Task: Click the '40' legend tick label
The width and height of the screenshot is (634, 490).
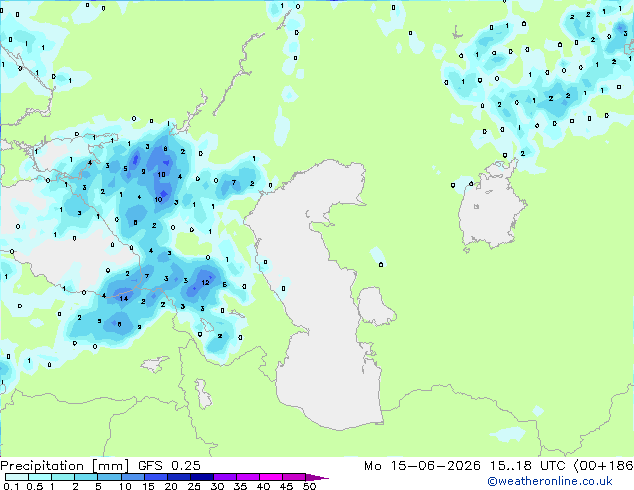Action: tap(263, 486)
